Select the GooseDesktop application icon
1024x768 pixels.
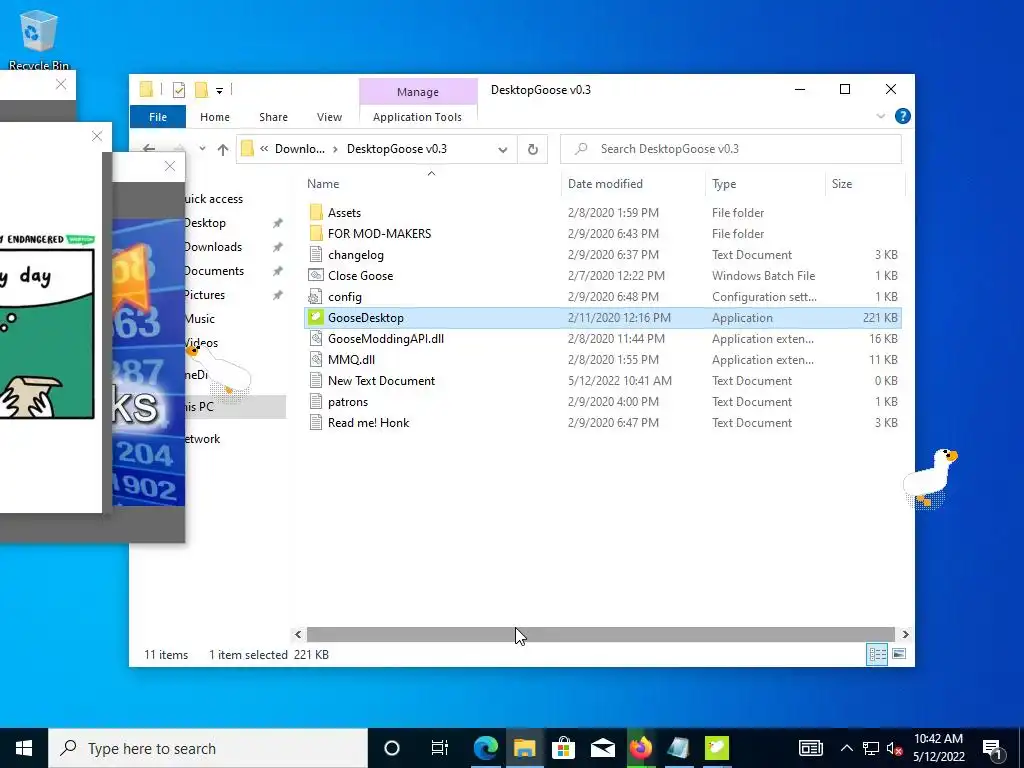click(x=316, y=317)
